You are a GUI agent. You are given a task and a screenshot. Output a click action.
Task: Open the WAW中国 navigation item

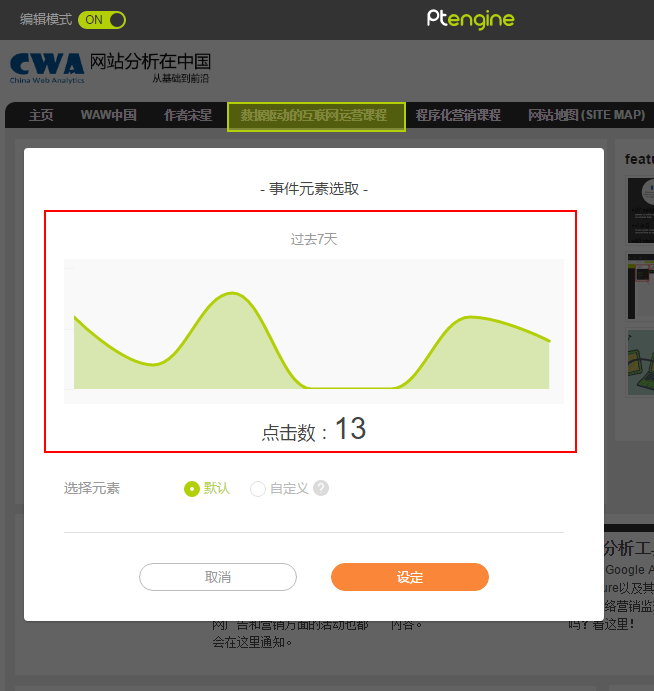[108, 115]
